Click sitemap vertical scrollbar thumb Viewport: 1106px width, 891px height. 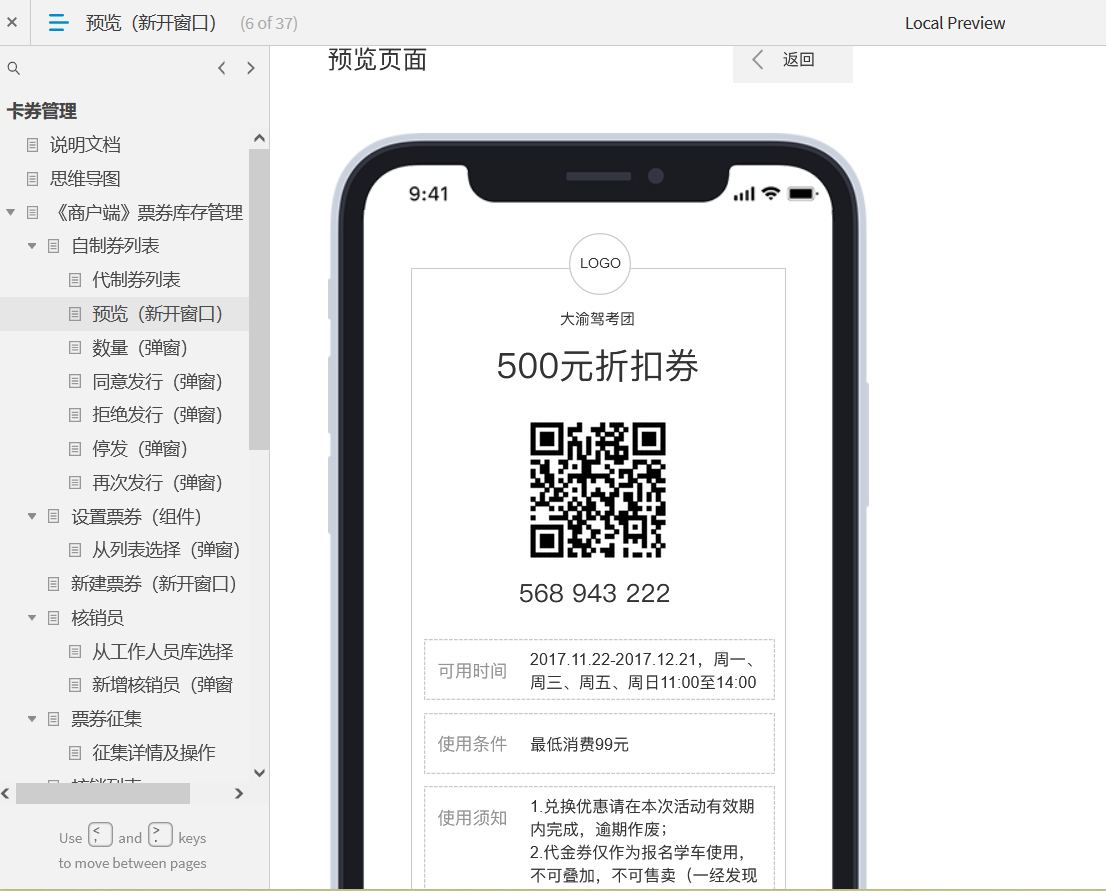tap(259, 298)
